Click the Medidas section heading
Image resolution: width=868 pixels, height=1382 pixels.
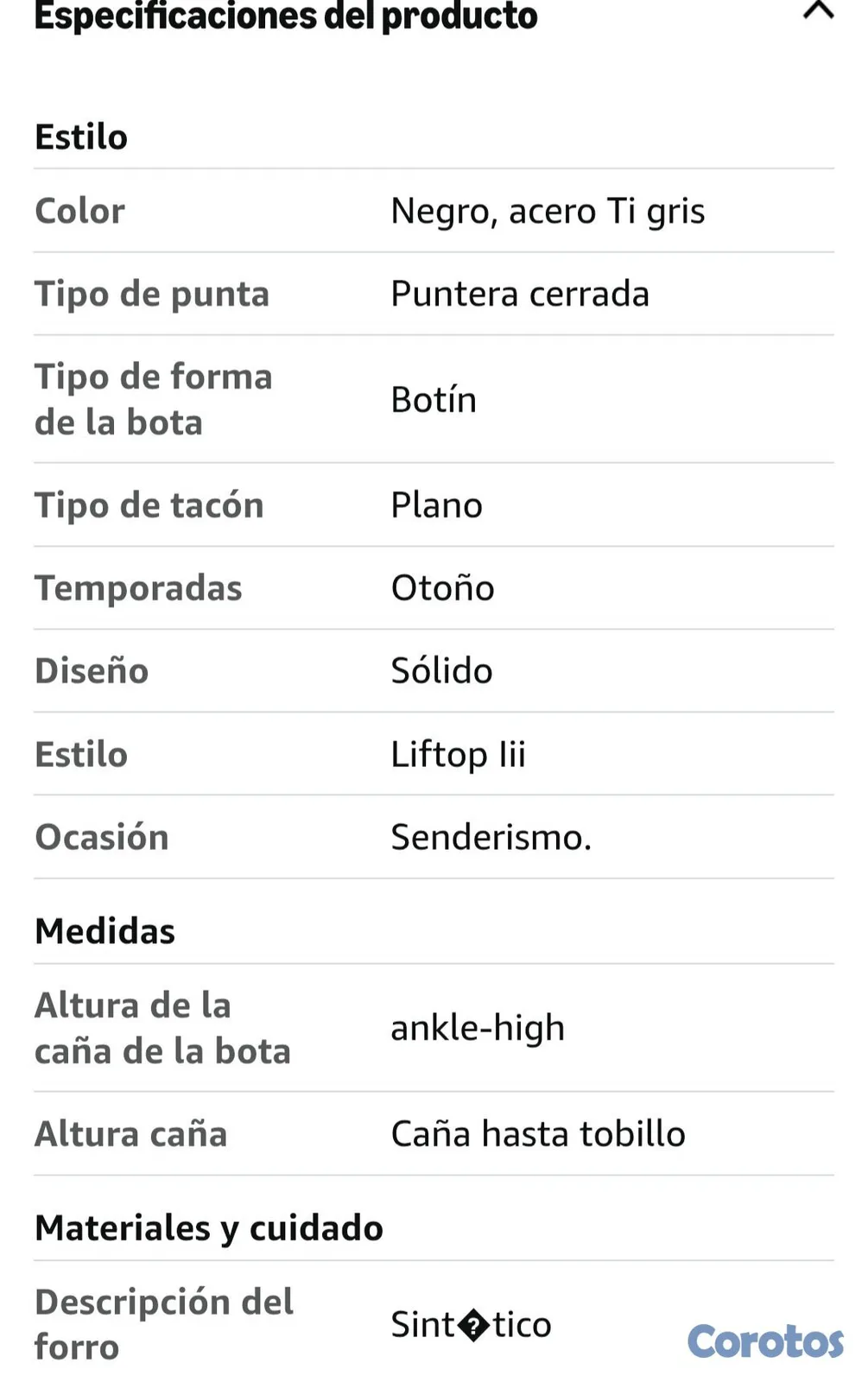[x=105, y=931]
